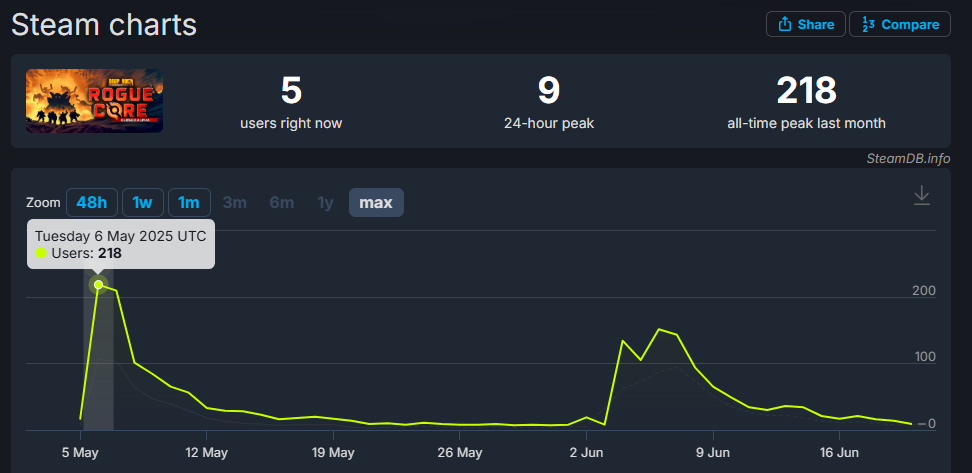Select the max zoom range
Screen dimensions: 972x473
[x=376, y=203]
